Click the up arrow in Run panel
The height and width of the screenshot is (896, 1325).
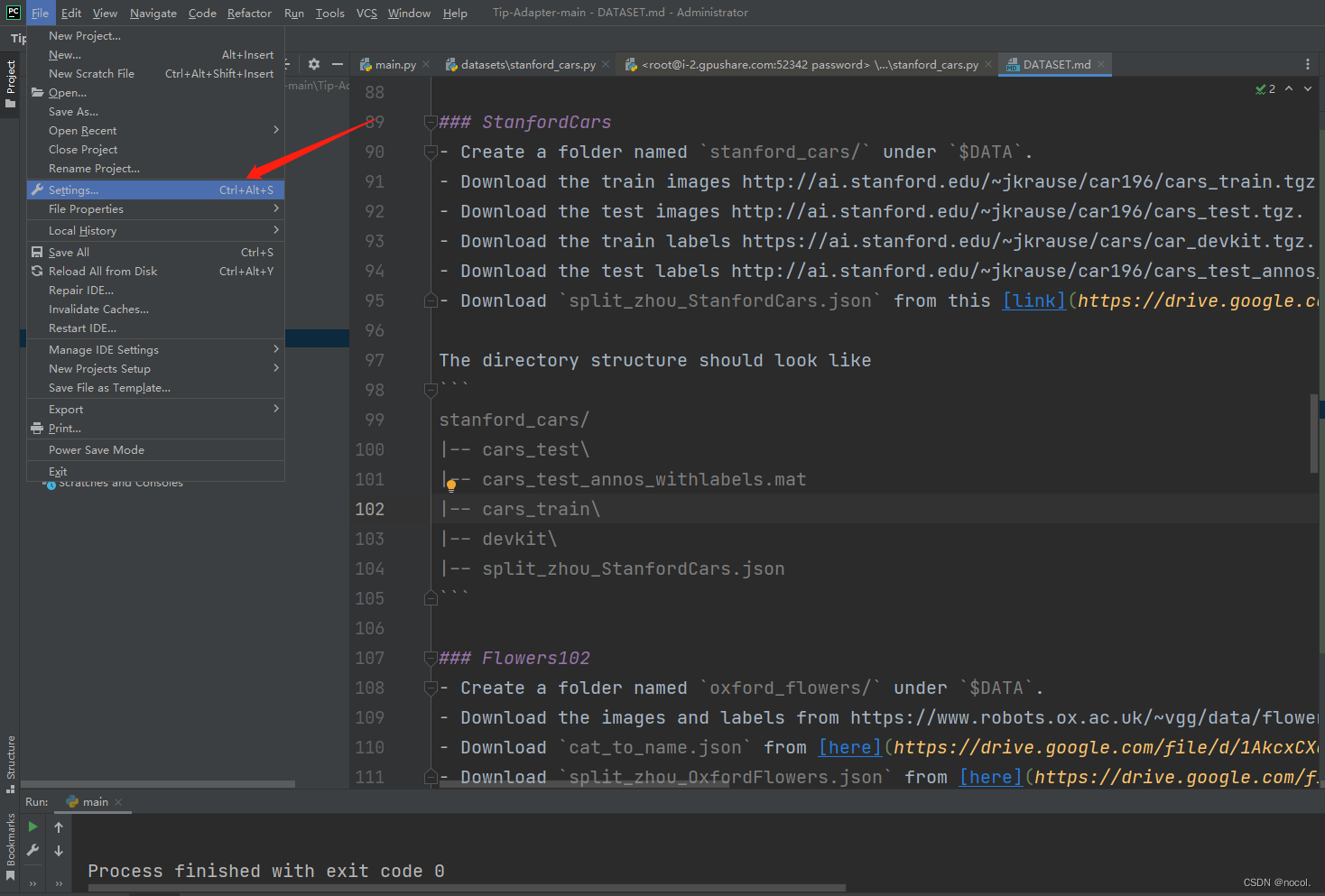pyautogui.click(x=59, y=827)
